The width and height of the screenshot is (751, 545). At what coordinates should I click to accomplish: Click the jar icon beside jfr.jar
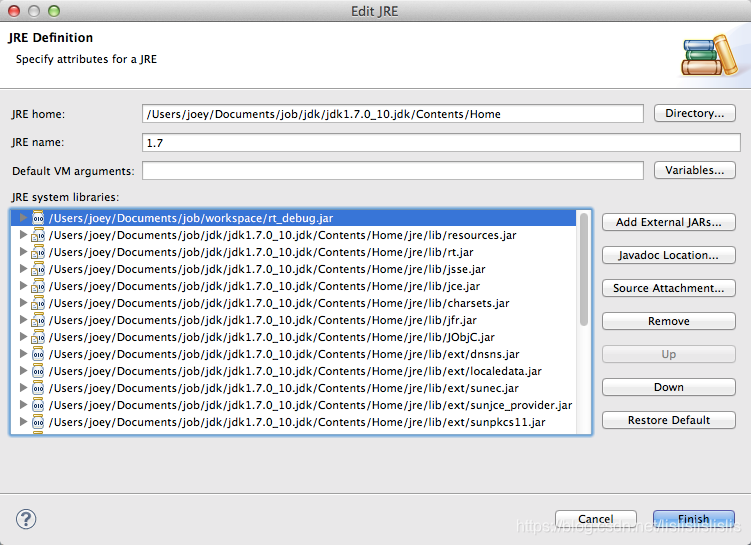(38, 320)
